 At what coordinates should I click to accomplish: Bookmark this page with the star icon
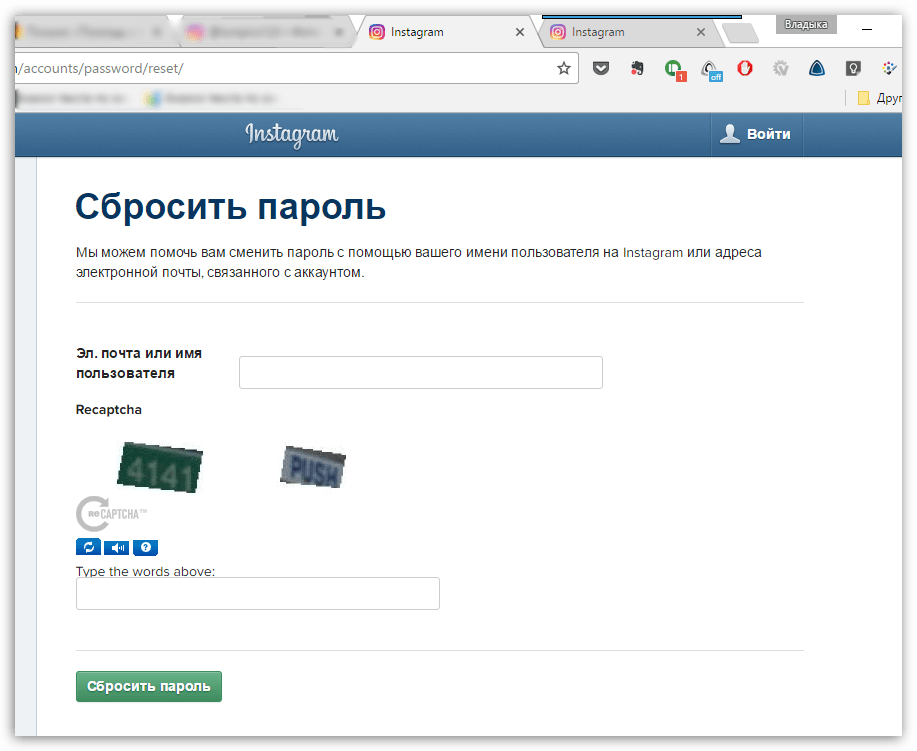[564, 68]
